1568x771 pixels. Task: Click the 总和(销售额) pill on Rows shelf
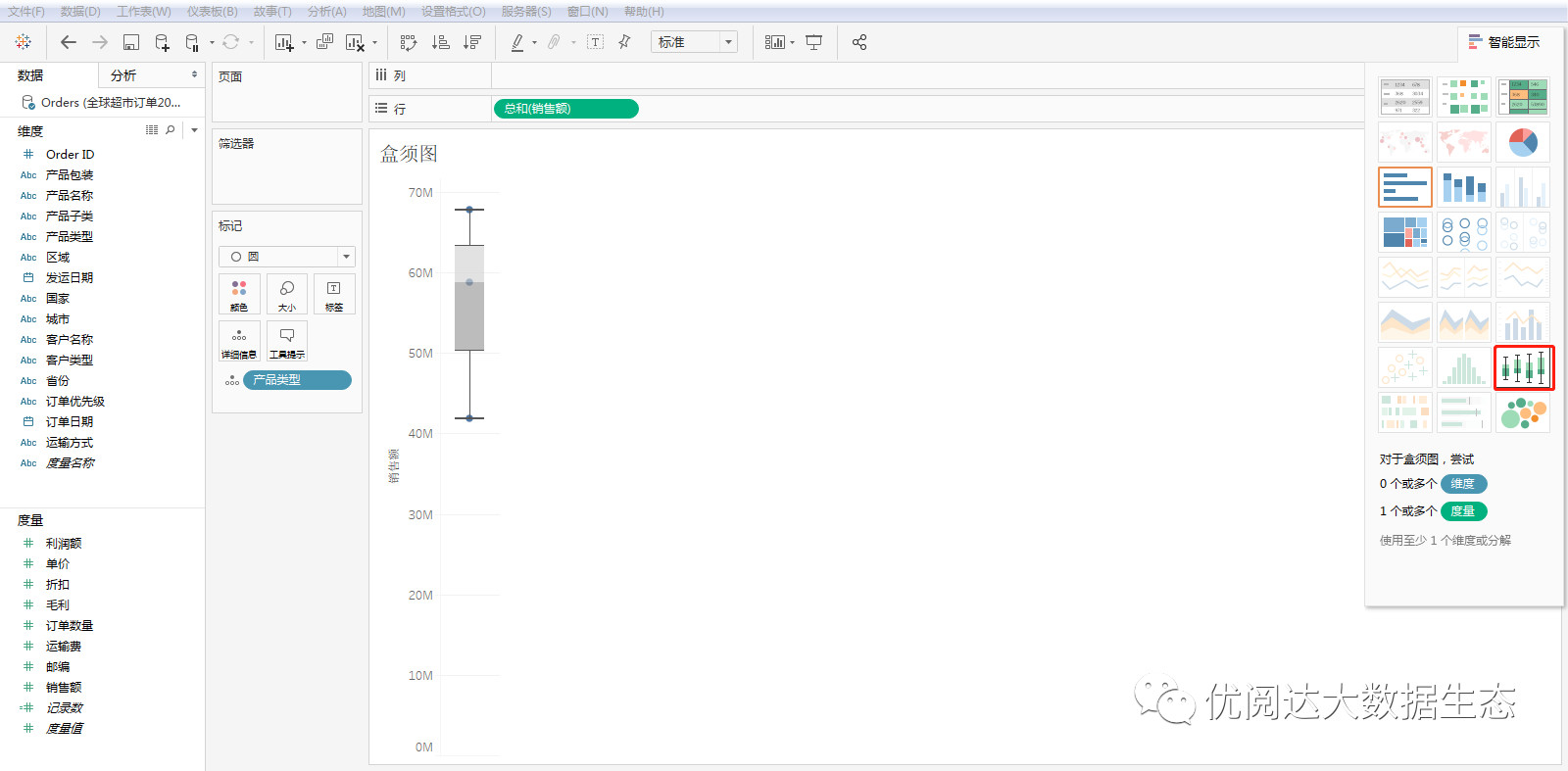click(565, 109)
